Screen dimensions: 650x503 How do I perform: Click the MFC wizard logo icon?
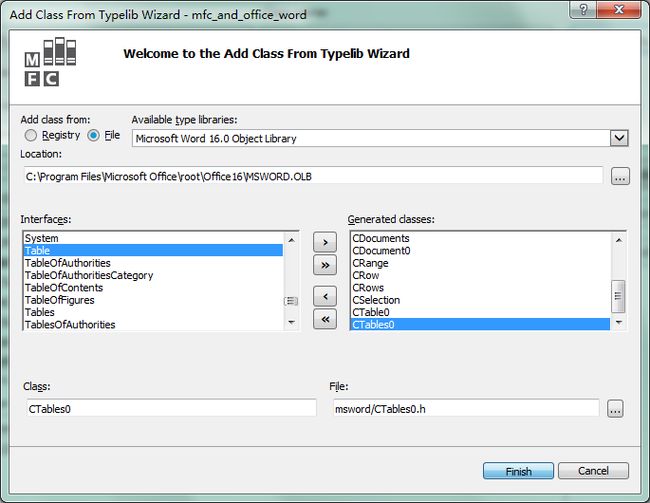[50, 62]
